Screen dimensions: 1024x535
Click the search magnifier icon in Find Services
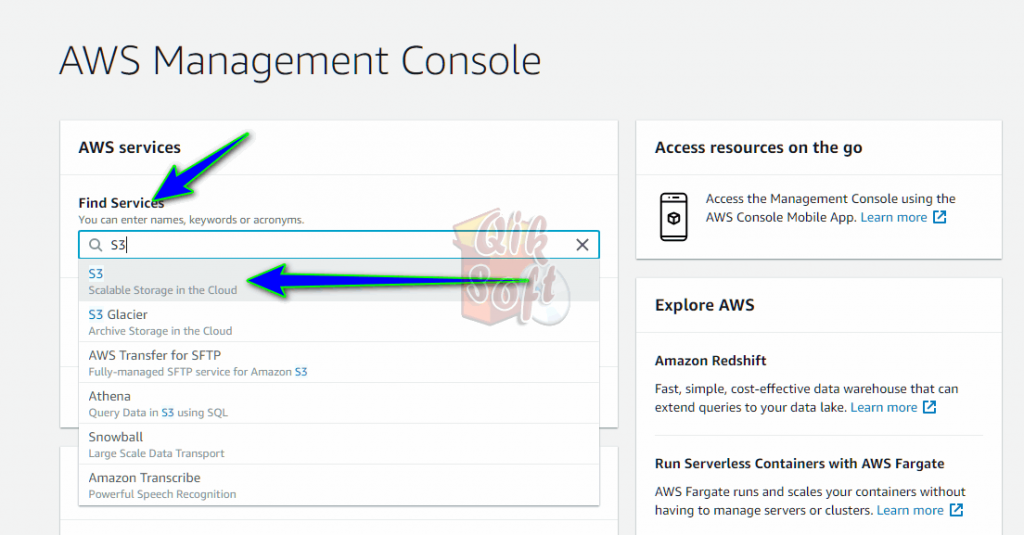(95, 245)
